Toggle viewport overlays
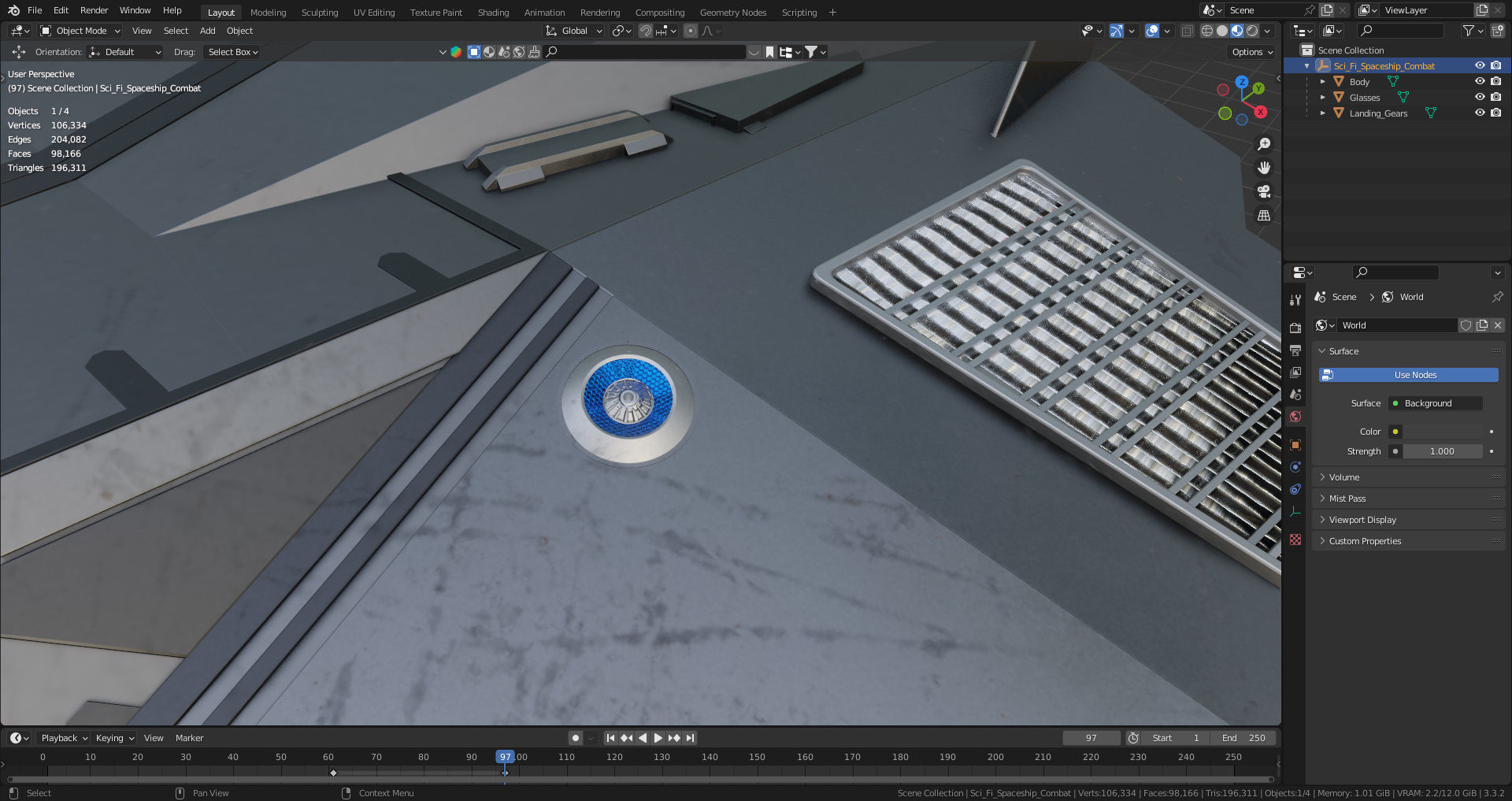Image resolution: width=1512 pixels, height=801 pixels. pos(1152,31)
